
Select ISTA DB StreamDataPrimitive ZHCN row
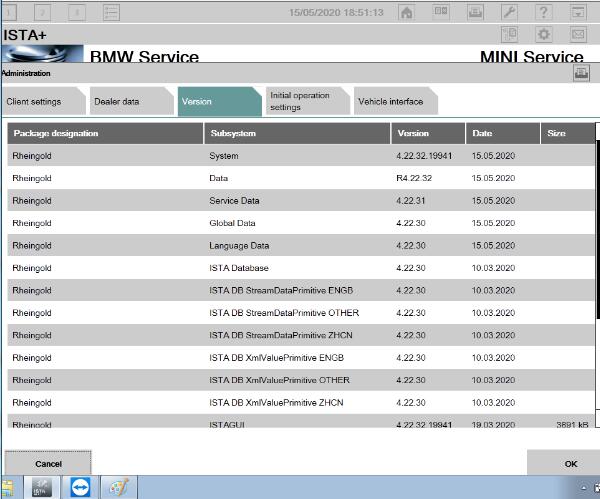coord(301,335)
